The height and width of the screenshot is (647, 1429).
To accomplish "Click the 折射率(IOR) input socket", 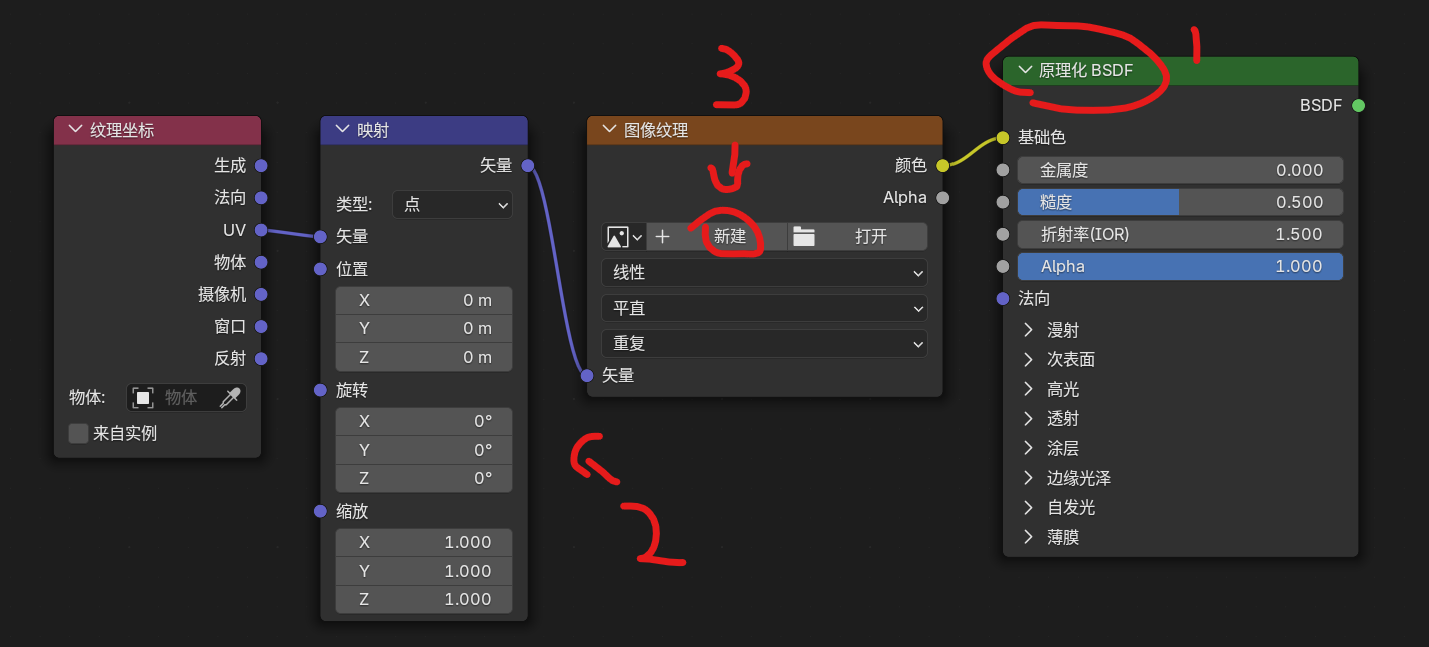I will tap(1003, 234).
